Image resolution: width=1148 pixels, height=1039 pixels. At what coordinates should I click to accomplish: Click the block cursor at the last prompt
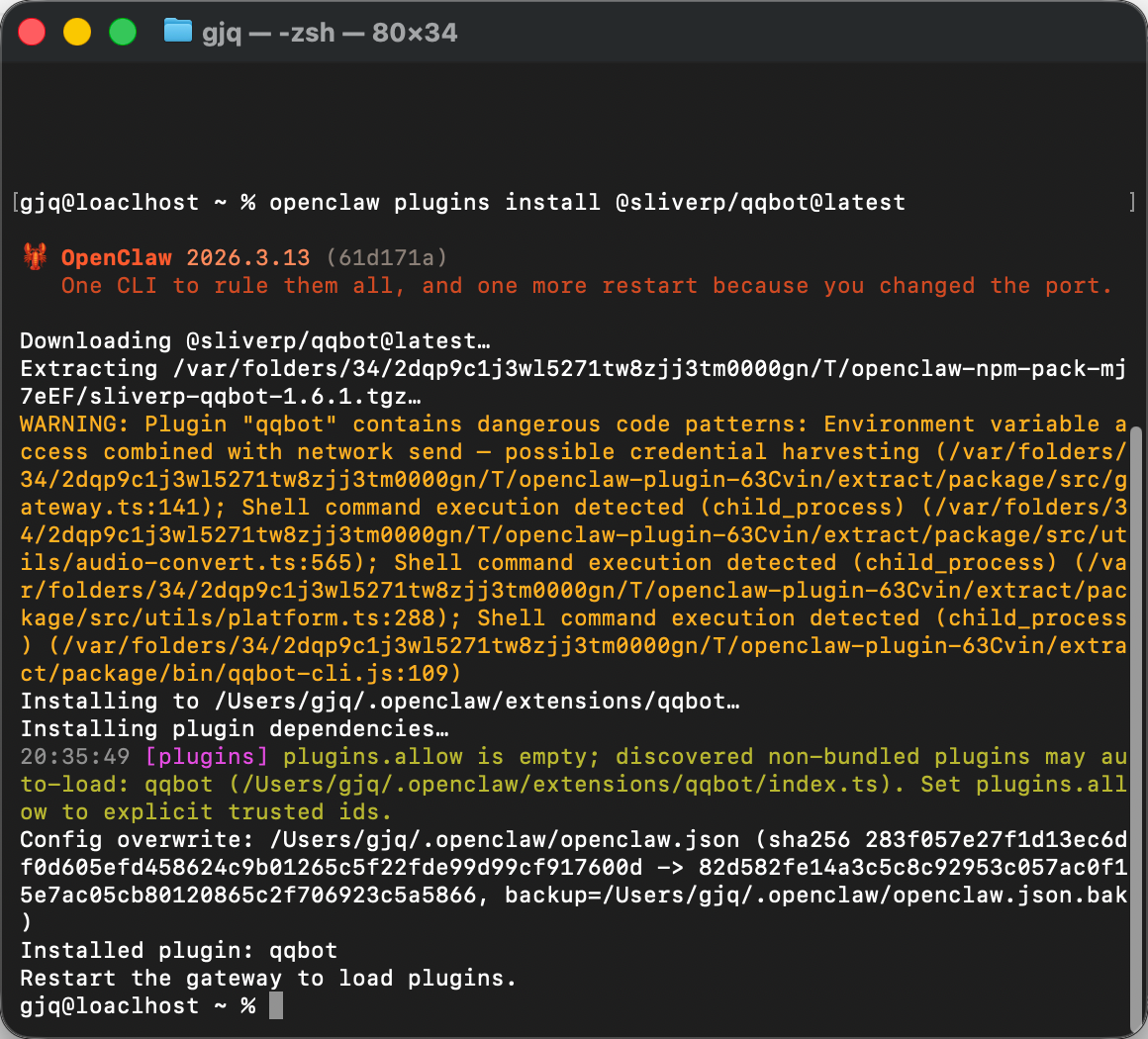(275, 1005)
